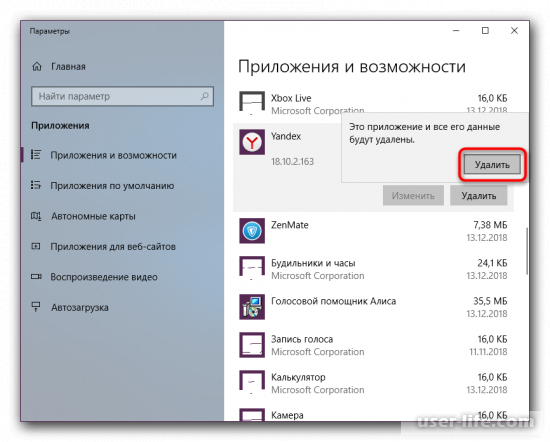Click the 35,5 МБ size of Алиса
This screenshot has height=442, width=550.
tap(490, 301)
